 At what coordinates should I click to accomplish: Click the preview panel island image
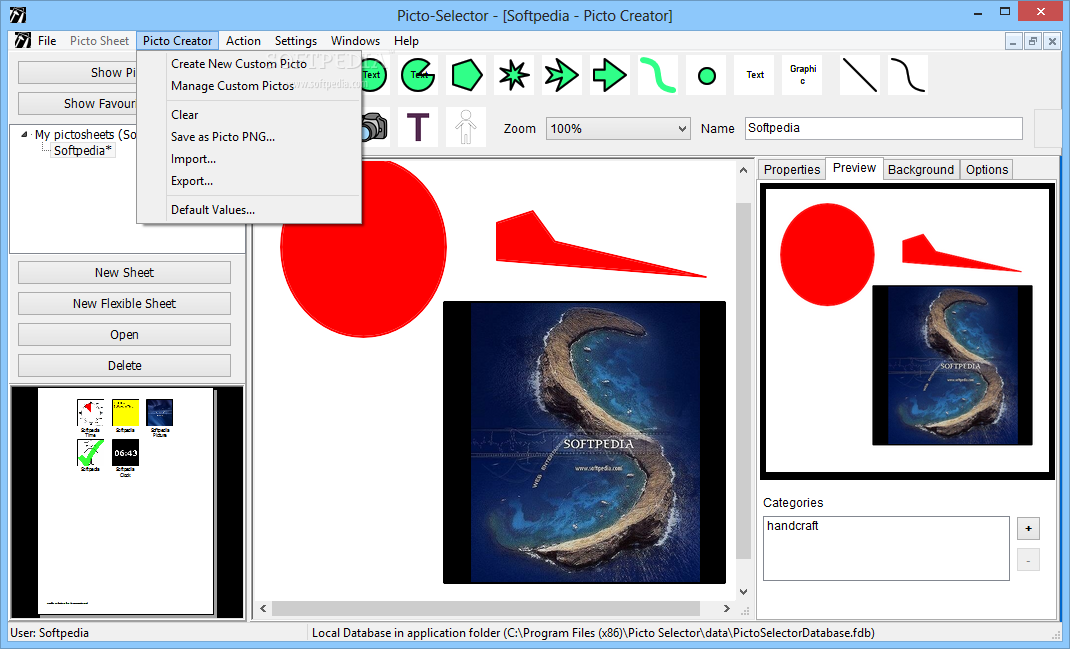952,365
